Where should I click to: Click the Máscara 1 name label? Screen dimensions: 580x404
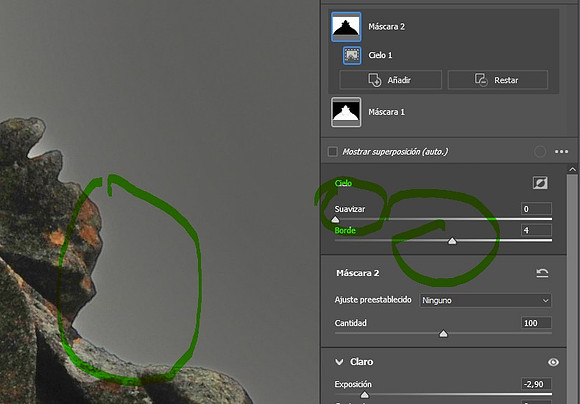point(386,112)
